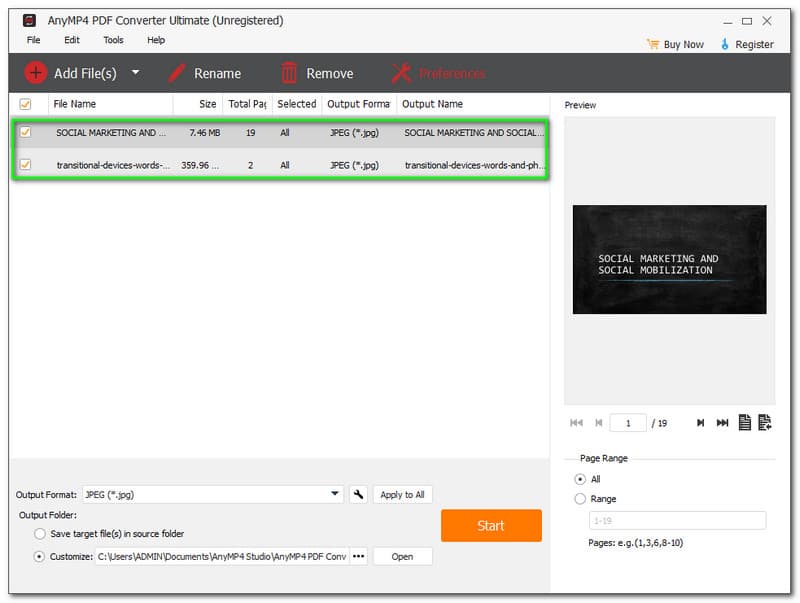Open the Output Format dropdown list
This screenshot has height=603, width=800.
click(336, 494)
